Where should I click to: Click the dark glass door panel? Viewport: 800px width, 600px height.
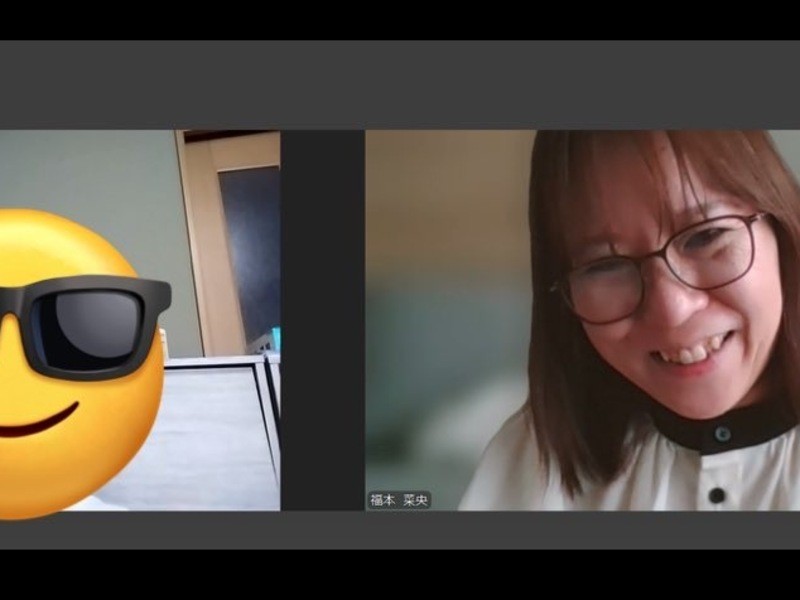(250, 250)
